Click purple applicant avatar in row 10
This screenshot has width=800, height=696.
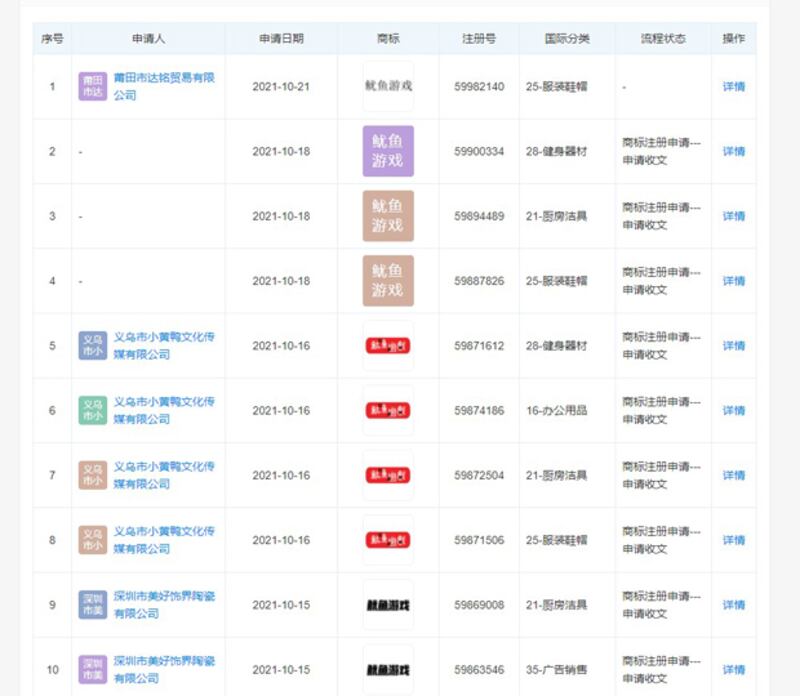92,669
